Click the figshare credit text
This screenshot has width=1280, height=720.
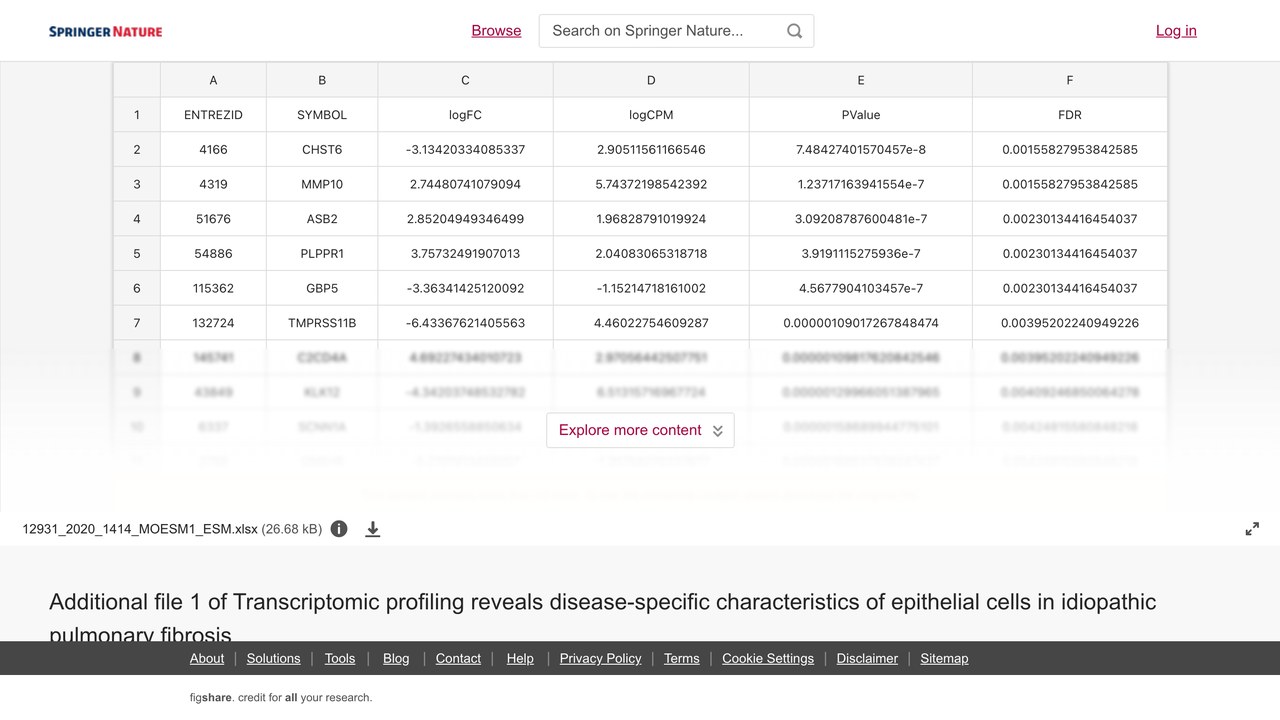(281, 697)
